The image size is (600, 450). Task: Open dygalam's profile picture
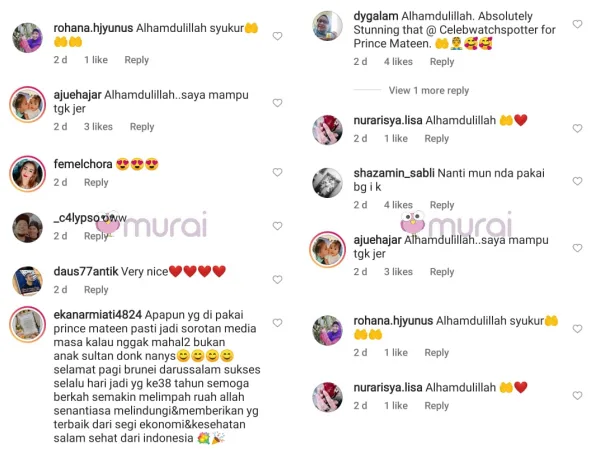point(328,26)
